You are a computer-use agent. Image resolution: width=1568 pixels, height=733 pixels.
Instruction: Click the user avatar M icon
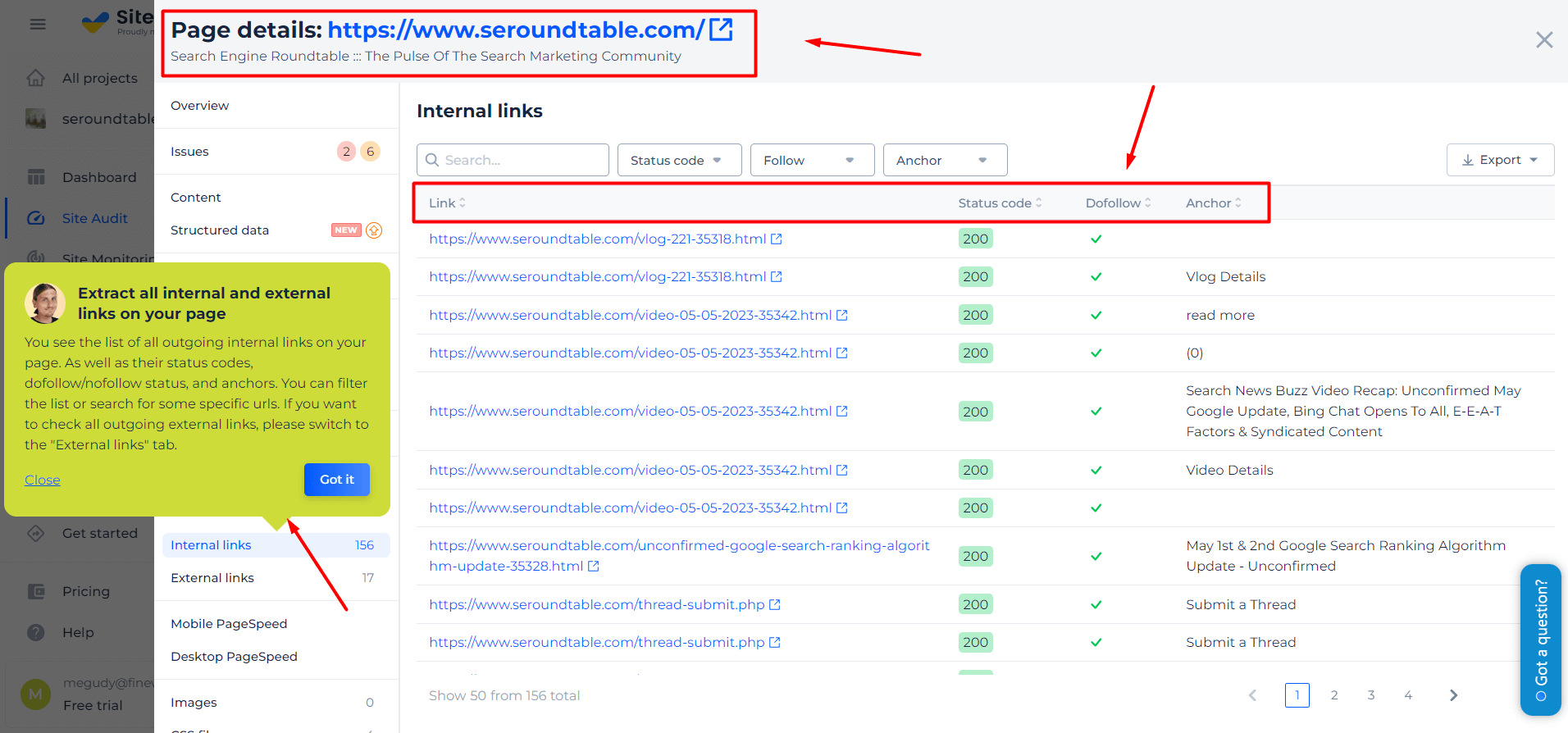(35, 694)
